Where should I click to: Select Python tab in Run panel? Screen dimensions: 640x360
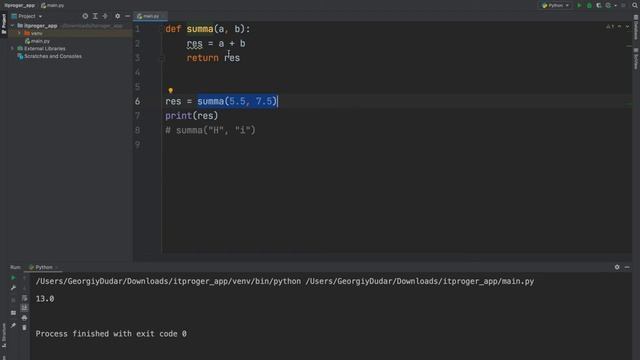(43, 267)
